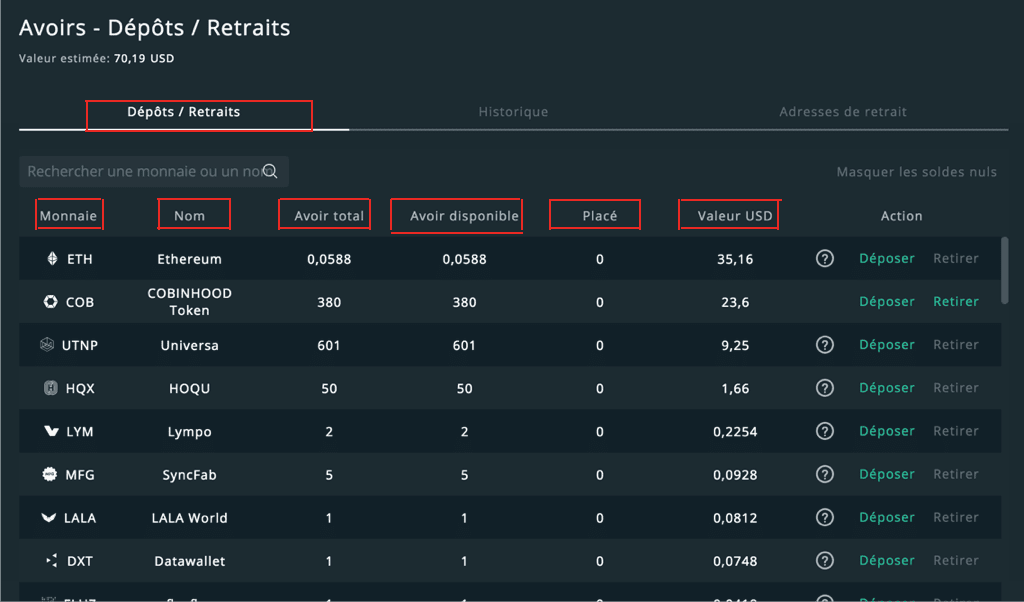Sort by Monnaie column header
Image resolution: width=1024 pixels, height=602 pixels.
click(68, 215)
